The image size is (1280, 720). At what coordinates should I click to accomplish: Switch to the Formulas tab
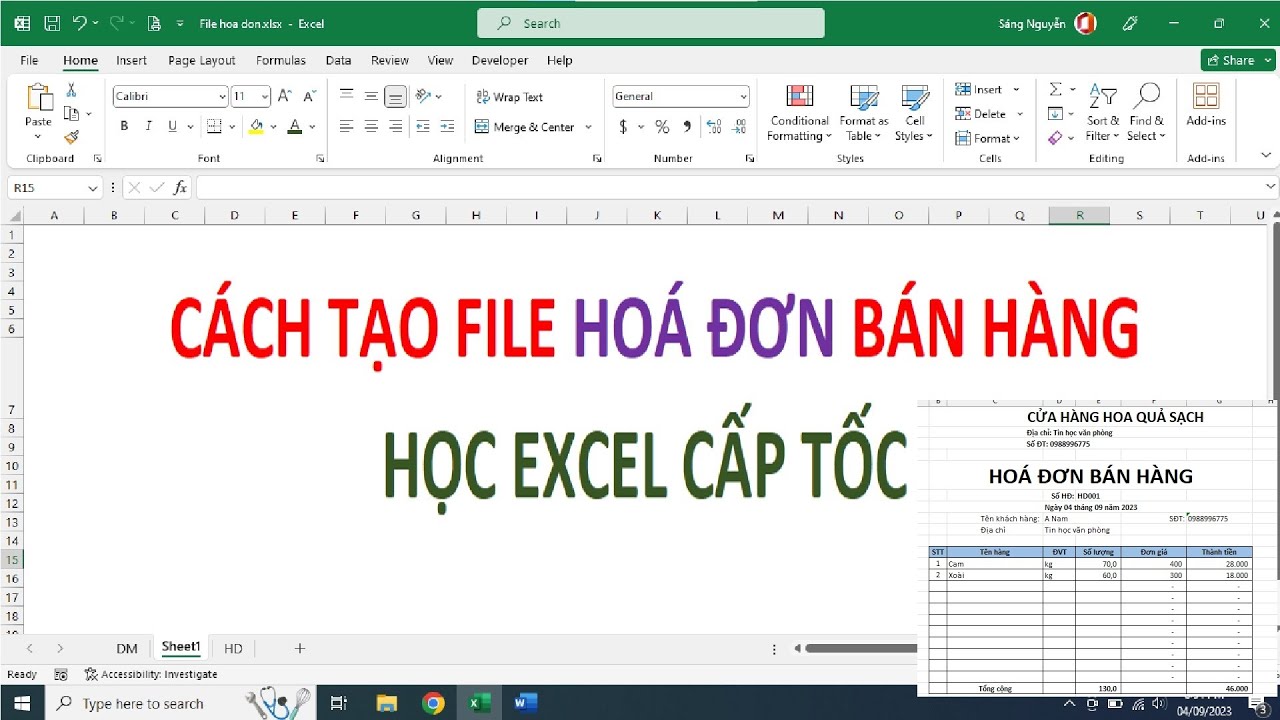pos(281,60)
